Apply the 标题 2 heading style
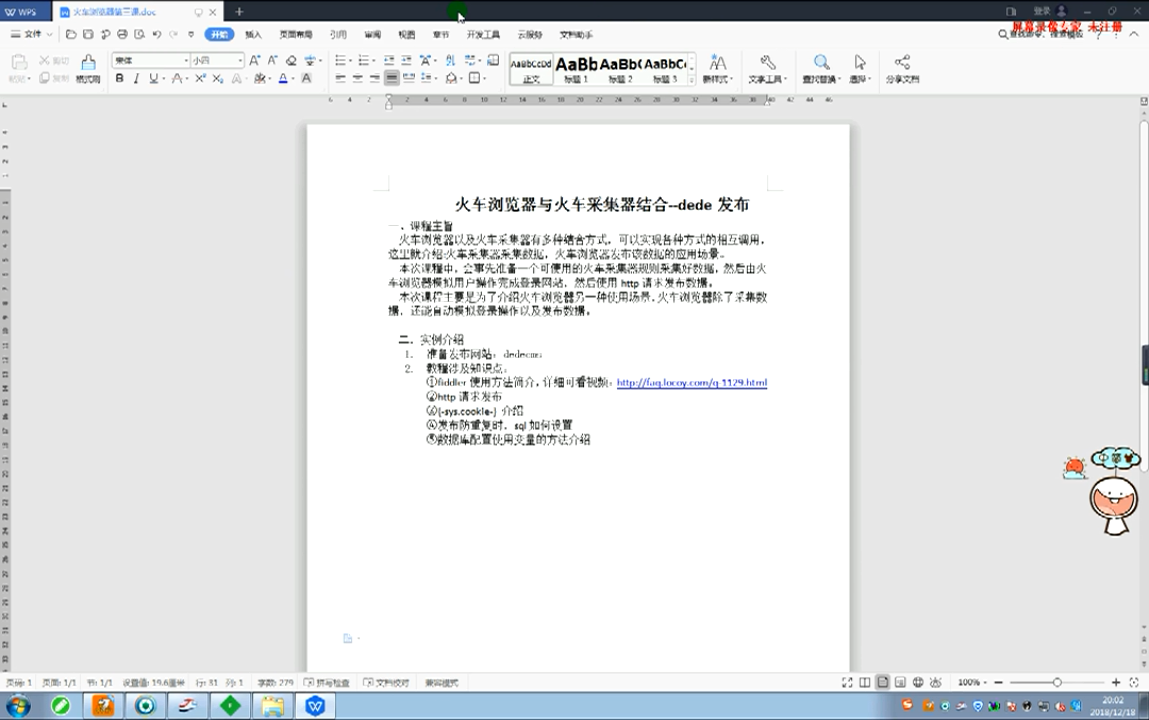This screenshot has height=720, width=1149. (x=620, y=70)
